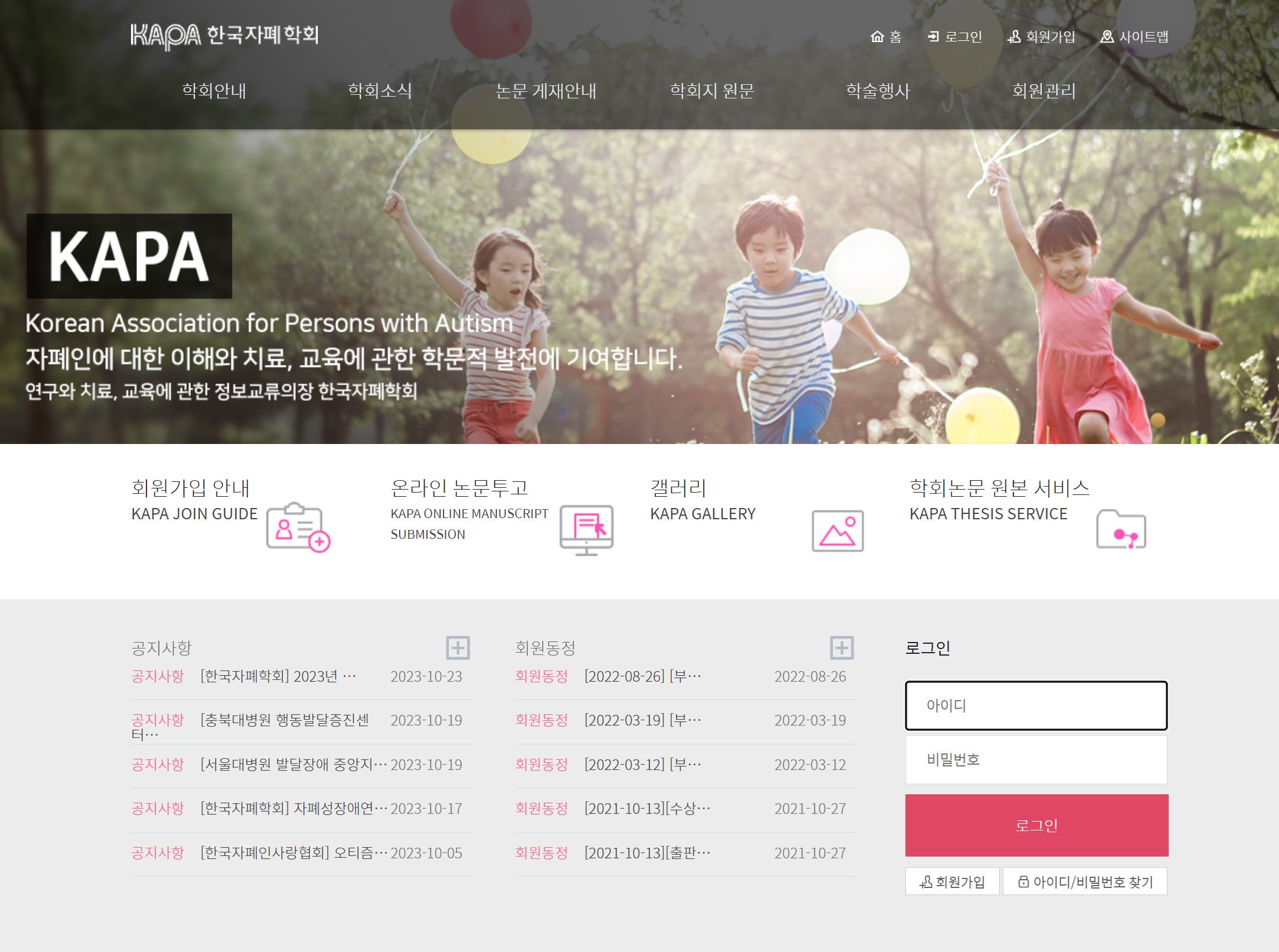Click 아이디/비밀번호 찾기 button
This screenshot has height=952, width=1279.
(1085, 881)
